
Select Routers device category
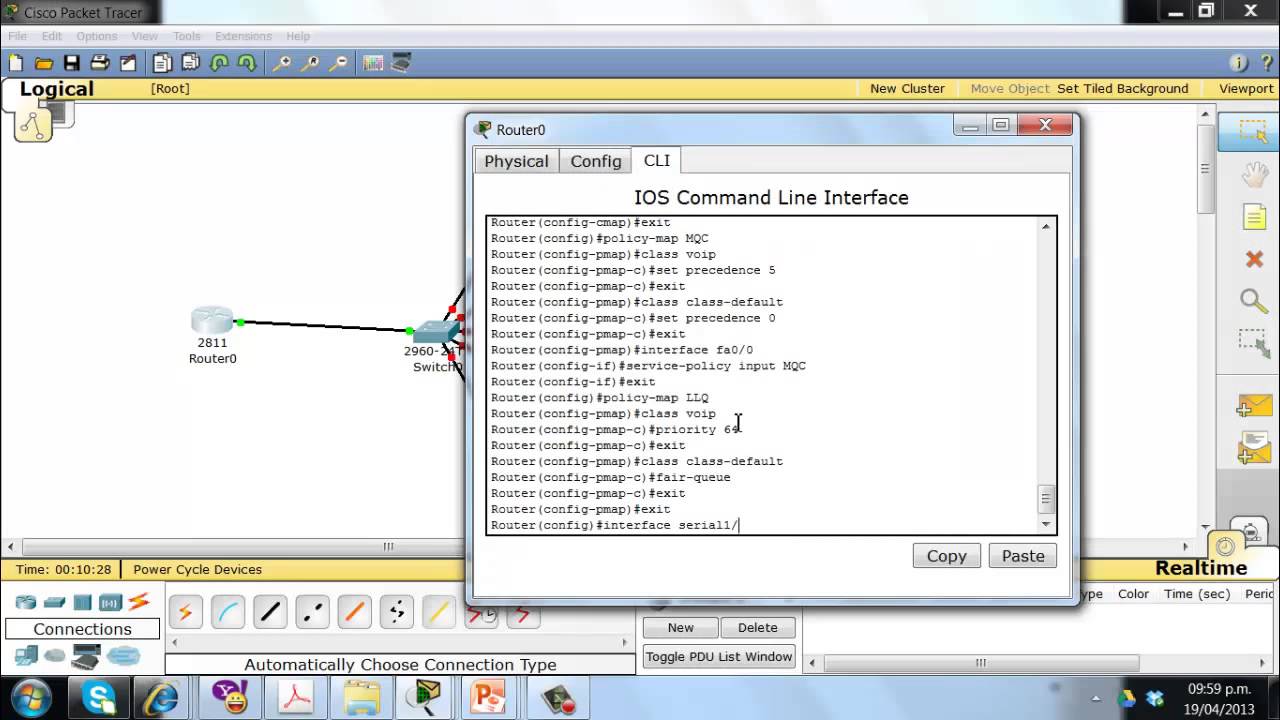26,602
